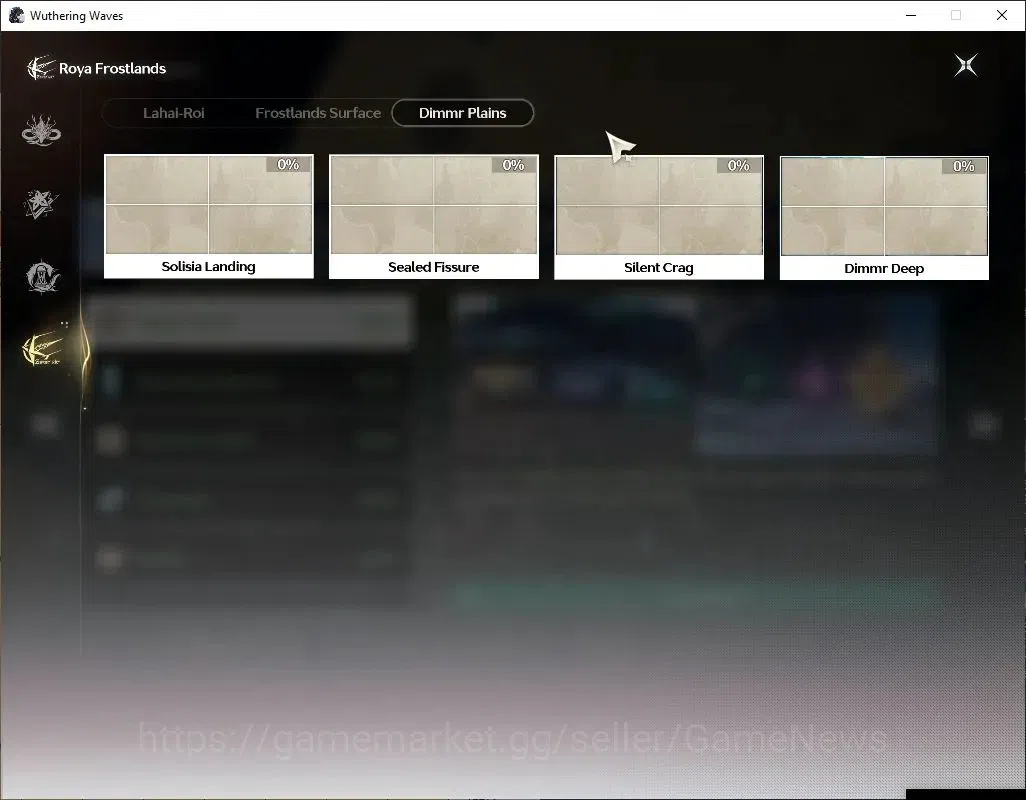Click the Sealed Fissure label text
Viewport: 1026px width, 800px height.
[x=434, y=267]
